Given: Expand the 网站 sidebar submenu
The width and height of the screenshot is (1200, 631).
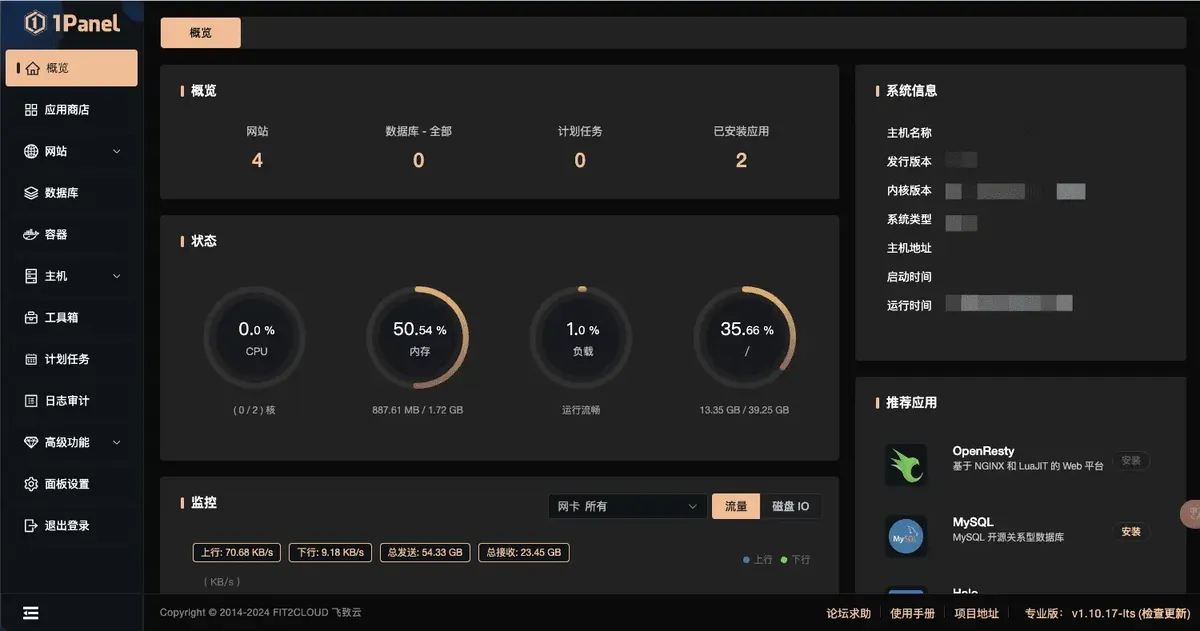Looking at the screenshot, I should tap(116, 152).
